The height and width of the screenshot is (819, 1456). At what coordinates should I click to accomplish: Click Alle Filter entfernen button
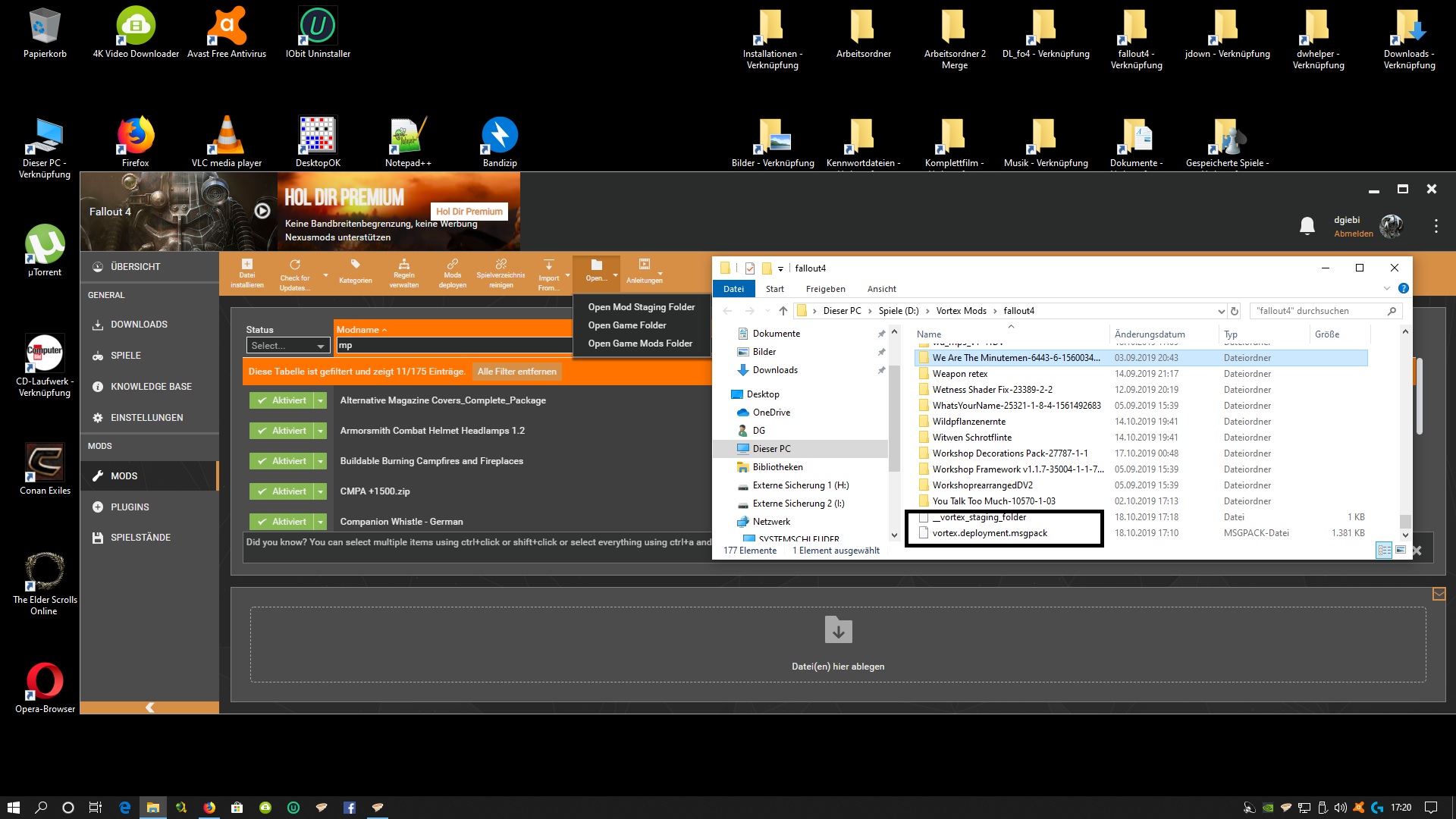(516, 372)
